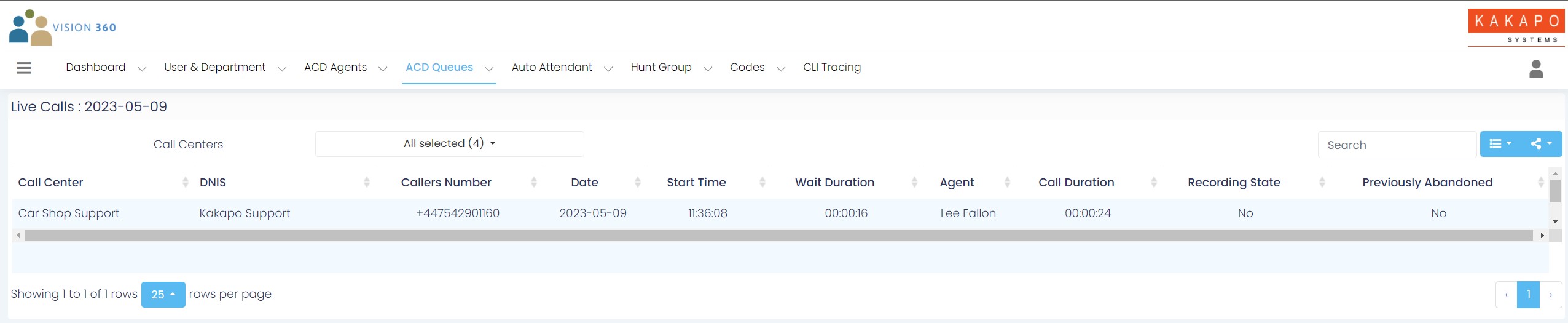Sort table by Agent column

coord(957,183)
